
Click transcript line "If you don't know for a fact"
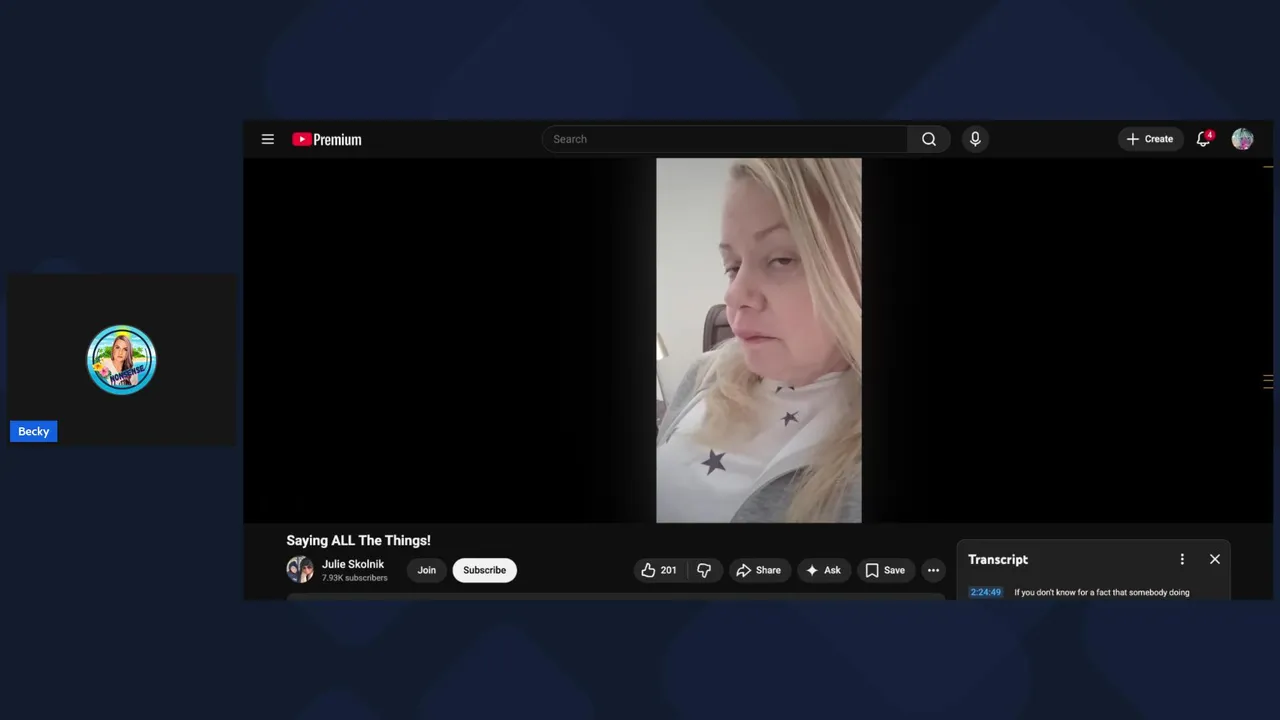point(1101,592)
